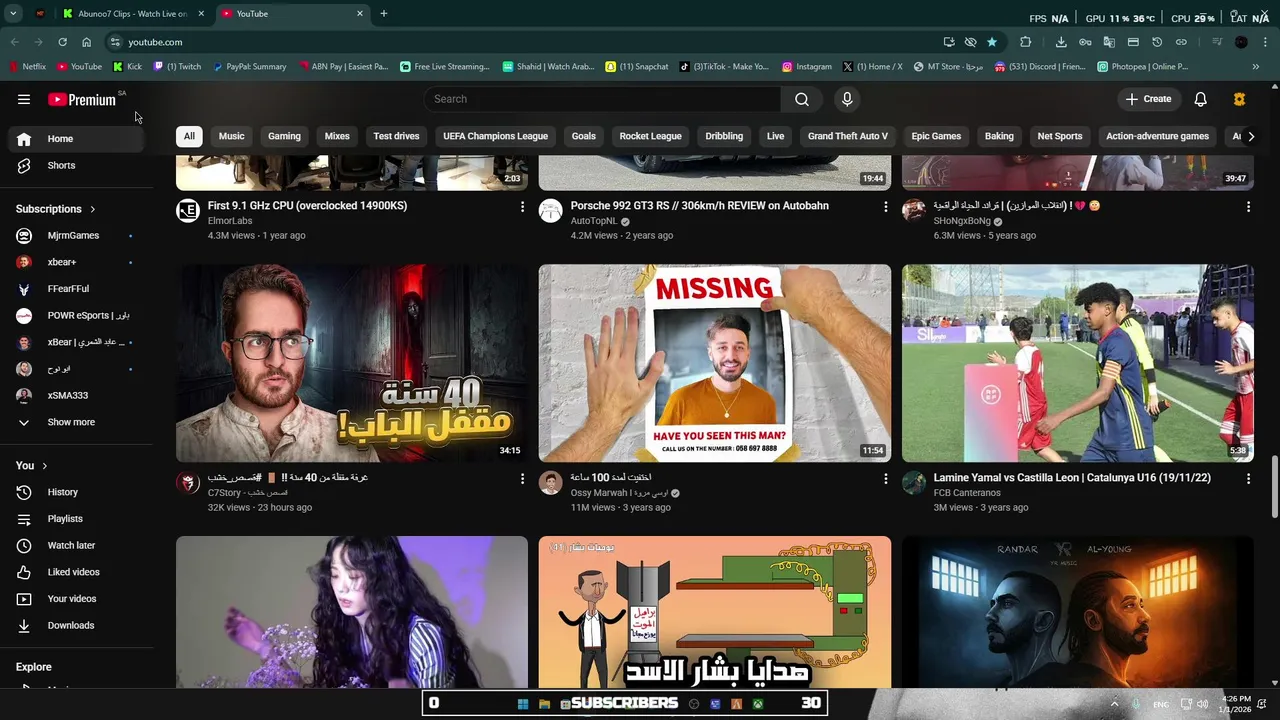
Task: Open Liked videos in the sidebar
Action: tap(76, 572)
